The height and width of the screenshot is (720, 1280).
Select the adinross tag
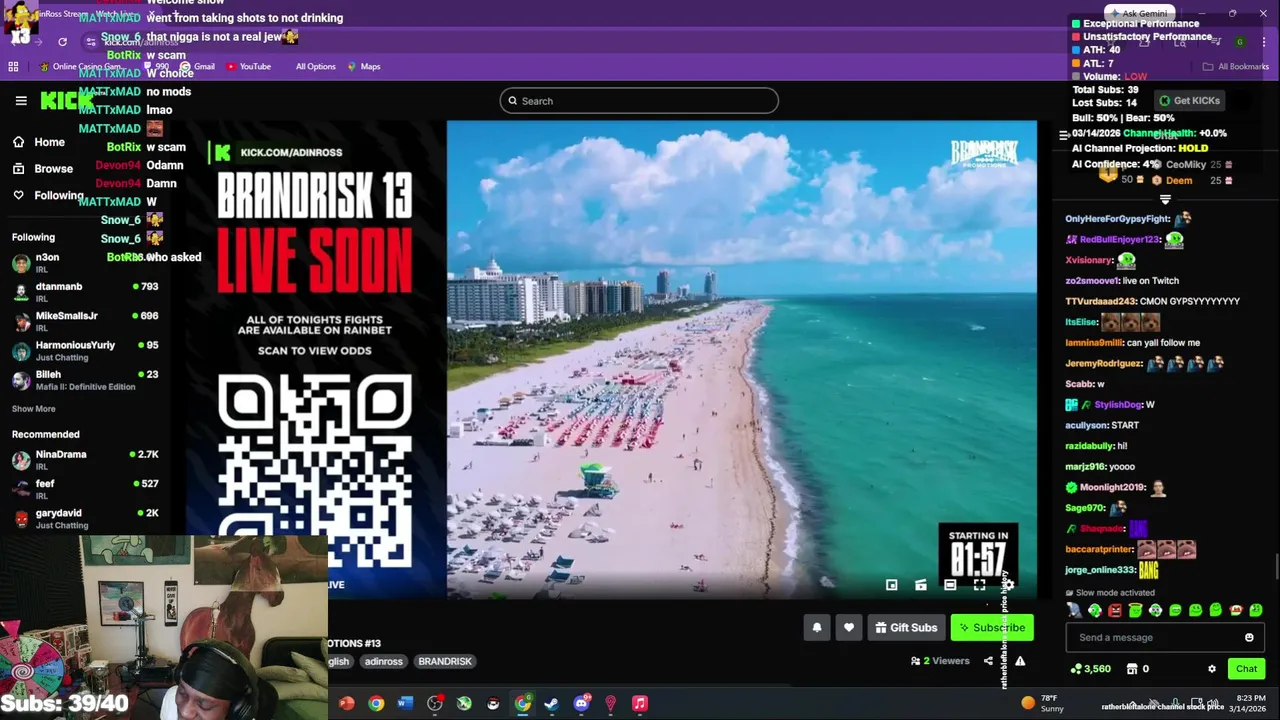tap(384, 662)
